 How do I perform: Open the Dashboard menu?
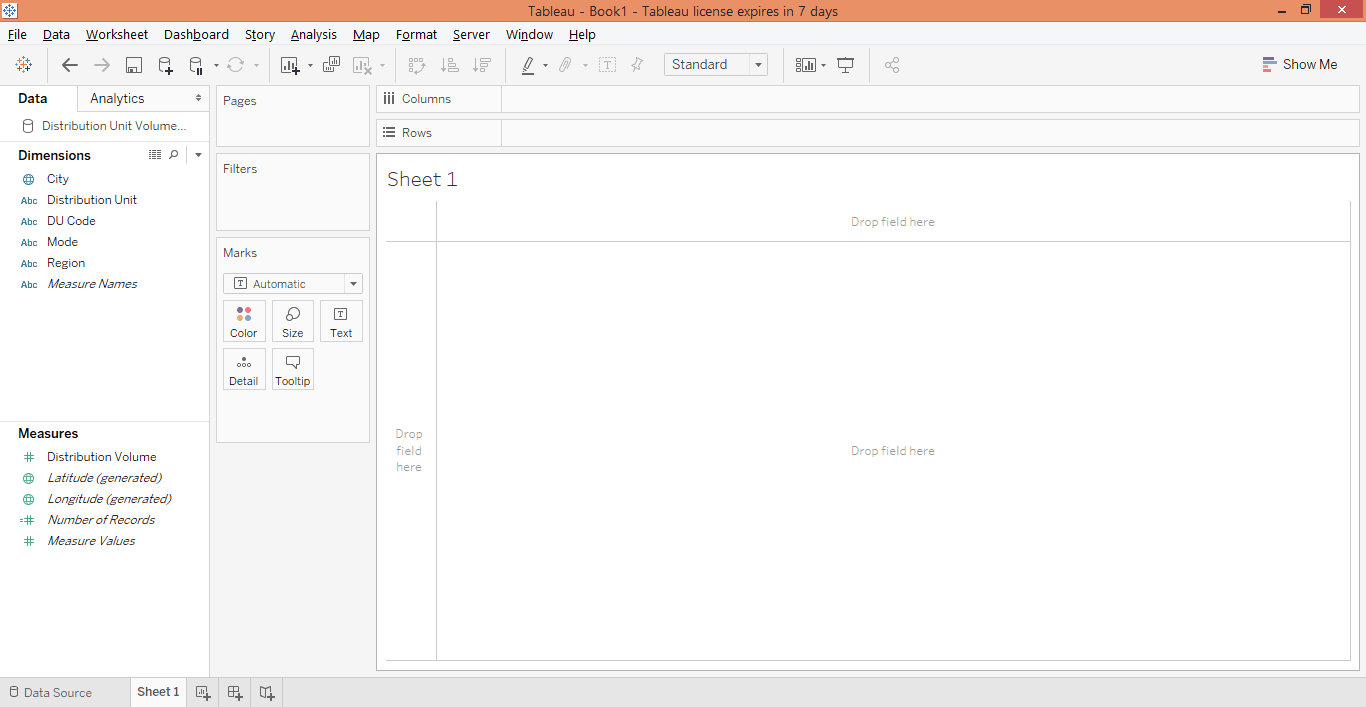click(196, 34)
